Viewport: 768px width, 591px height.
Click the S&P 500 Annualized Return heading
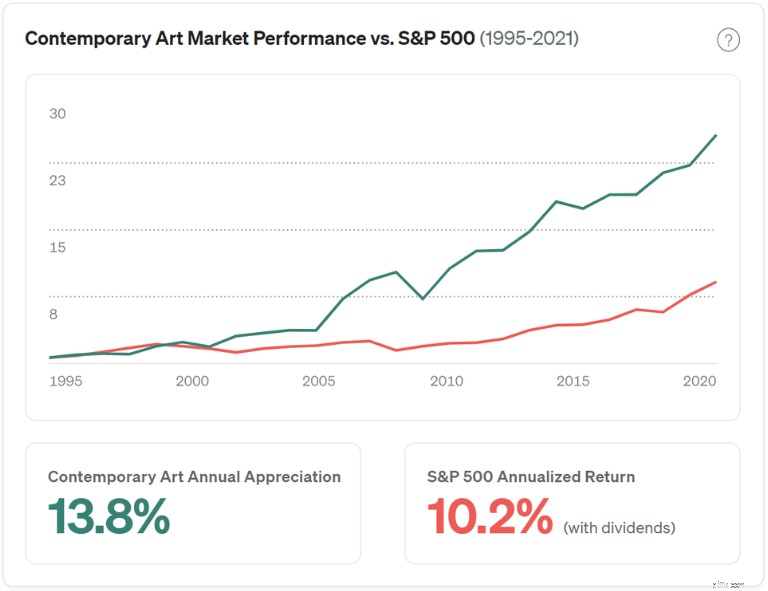[x=531, y=477]
